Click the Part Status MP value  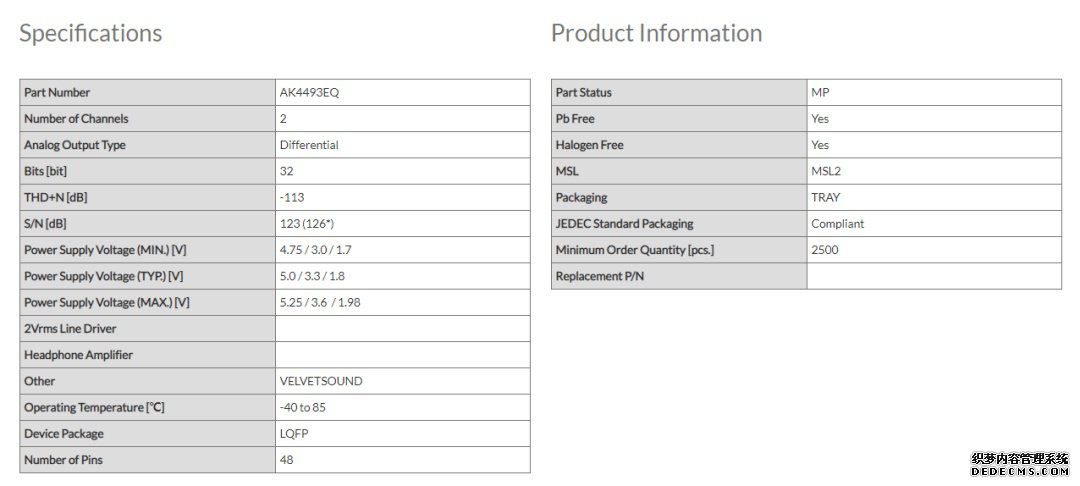click(x=821, y=93)
